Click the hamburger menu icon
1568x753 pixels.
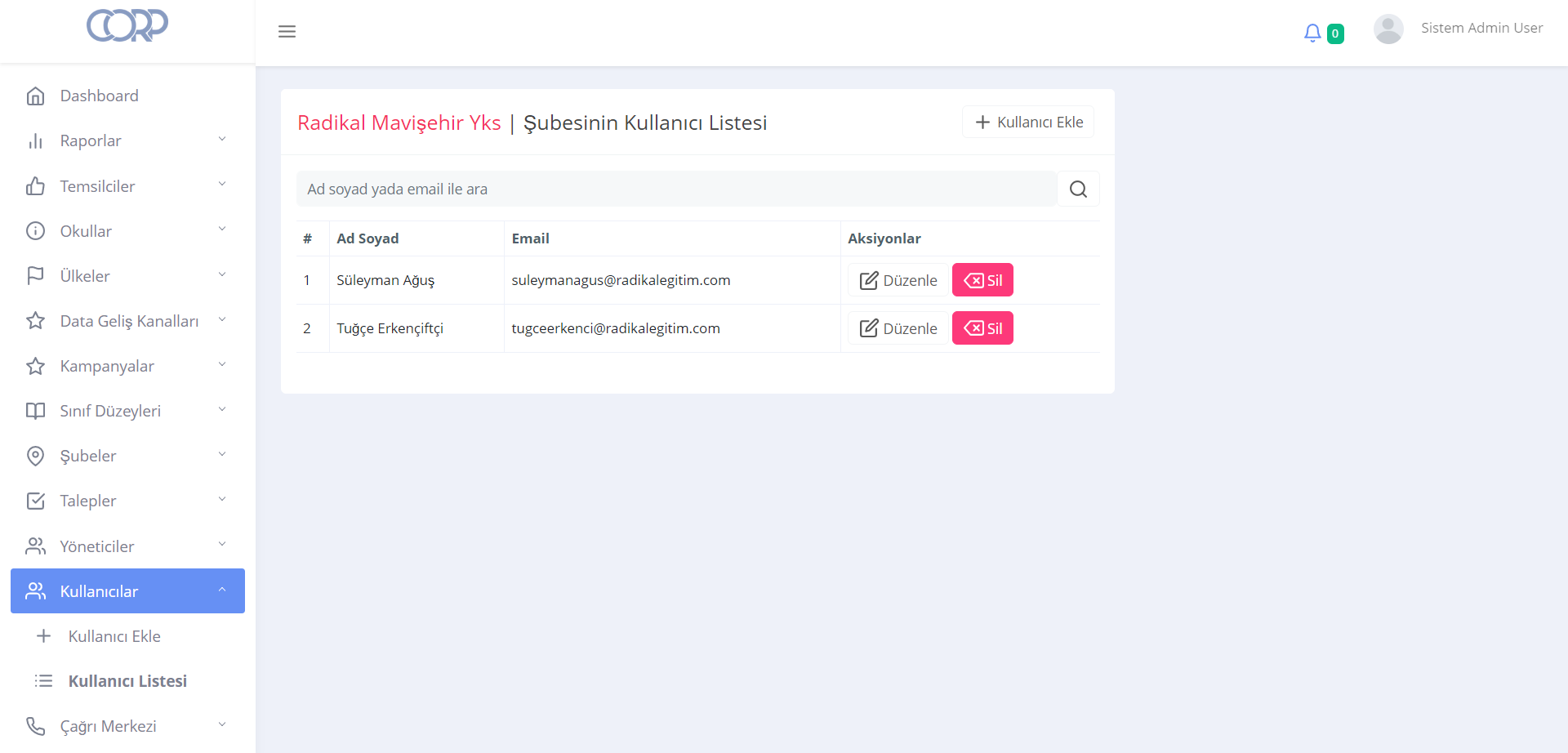pos(287,32)
